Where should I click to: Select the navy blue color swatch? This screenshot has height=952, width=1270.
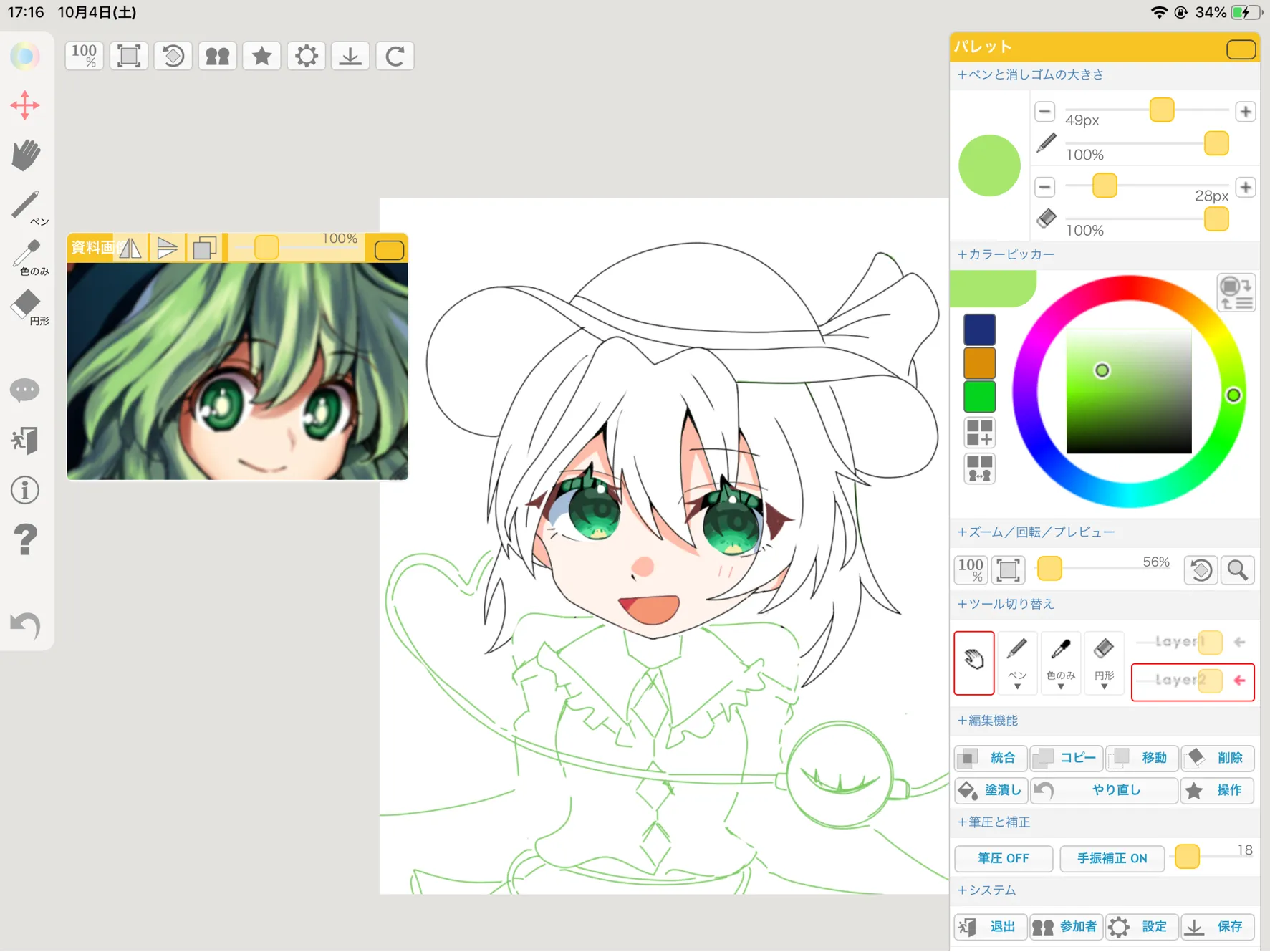(979, 330)
